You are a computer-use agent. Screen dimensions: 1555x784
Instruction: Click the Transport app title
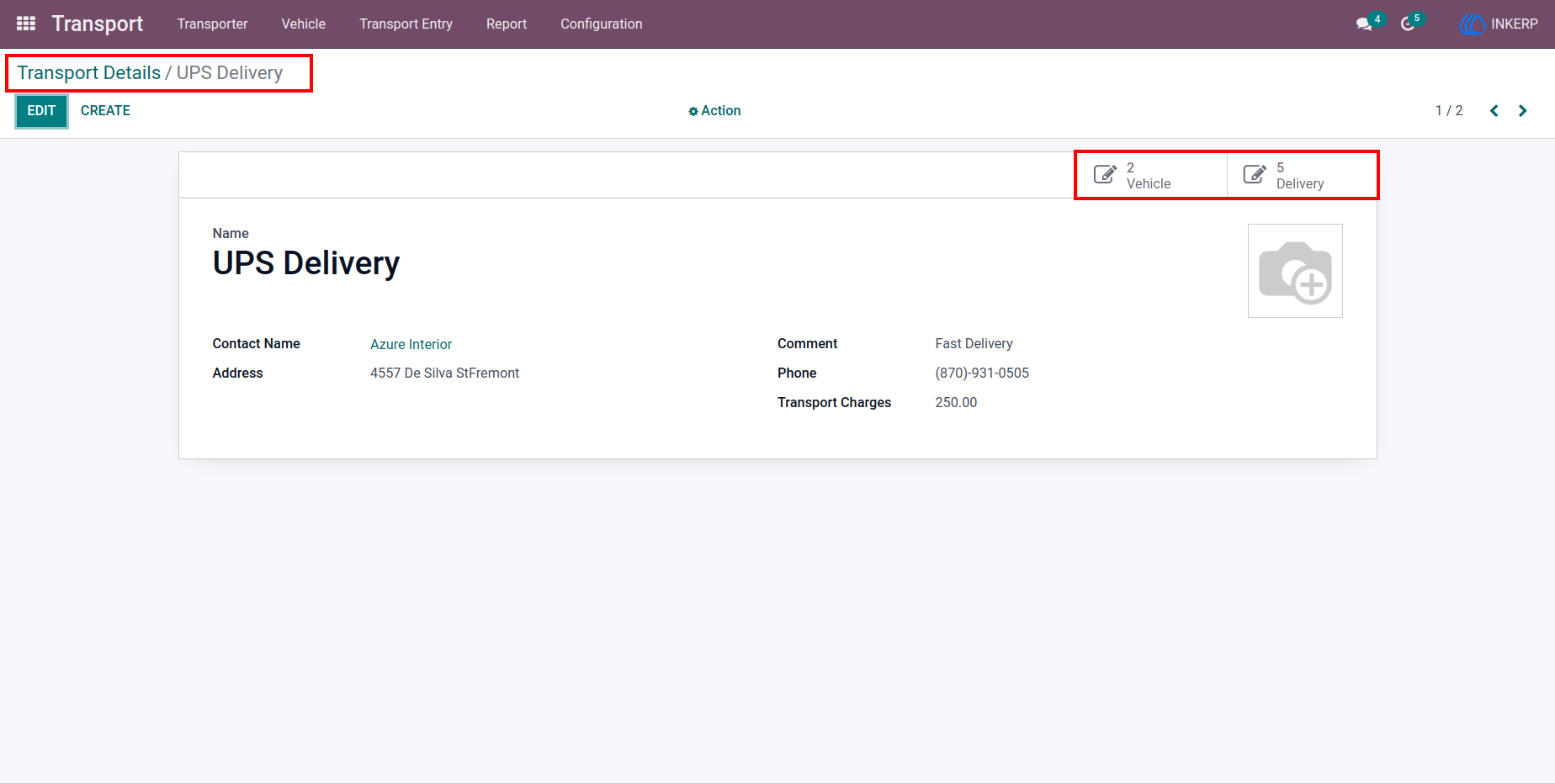pyautogui.click(x=98, y=24)
